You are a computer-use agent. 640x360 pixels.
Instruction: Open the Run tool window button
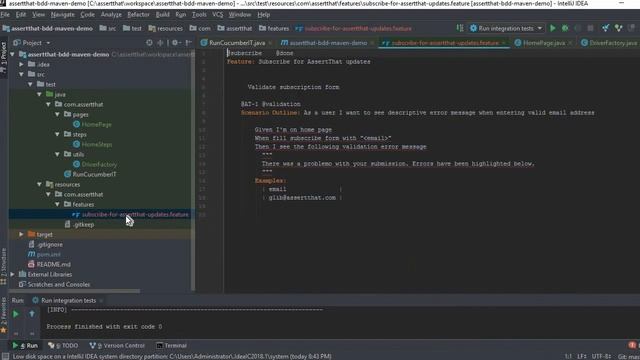tap(25, 345)
